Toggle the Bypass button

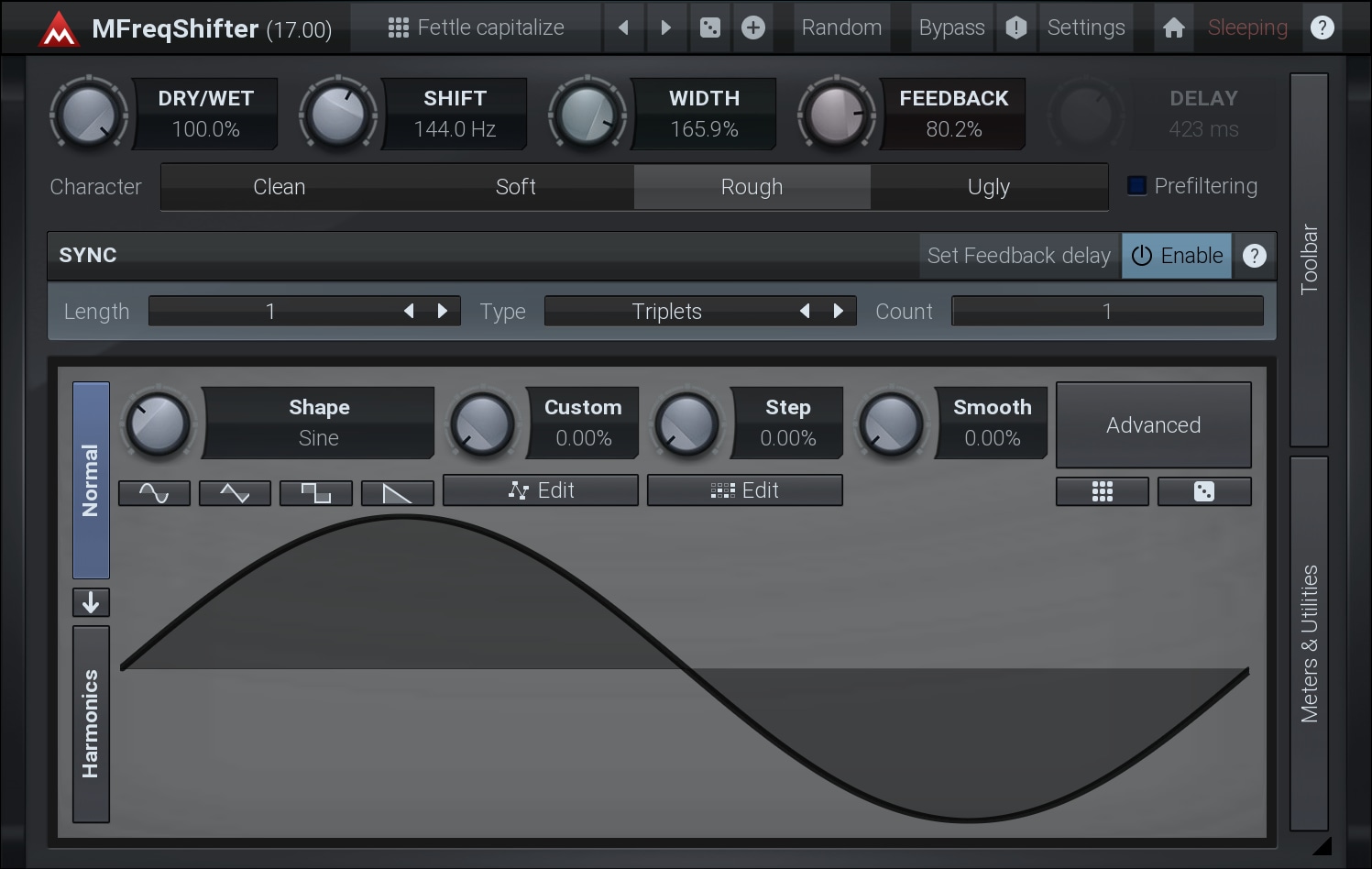coord(951,27)
